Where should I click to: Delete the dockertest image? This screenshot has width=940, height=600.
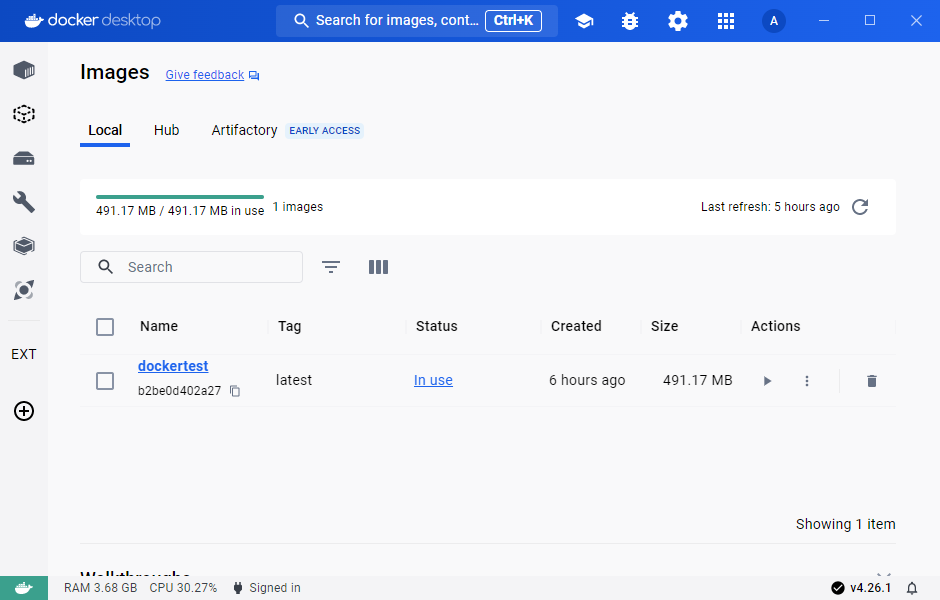point(872,381)
